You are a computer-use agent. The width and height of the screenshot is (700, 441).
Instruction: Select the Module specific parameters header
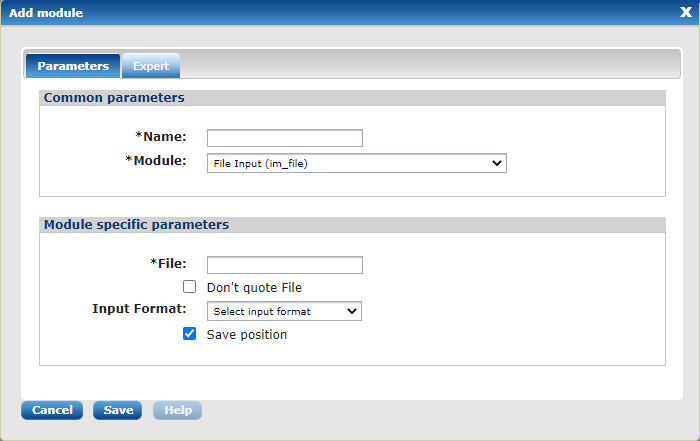click(136, 225)
